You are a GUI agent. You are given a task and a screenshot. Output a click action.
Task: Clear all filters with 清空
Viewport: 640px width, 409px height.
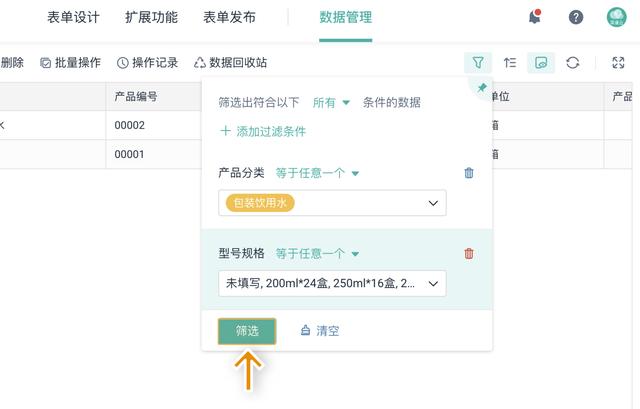coord(320,331)
